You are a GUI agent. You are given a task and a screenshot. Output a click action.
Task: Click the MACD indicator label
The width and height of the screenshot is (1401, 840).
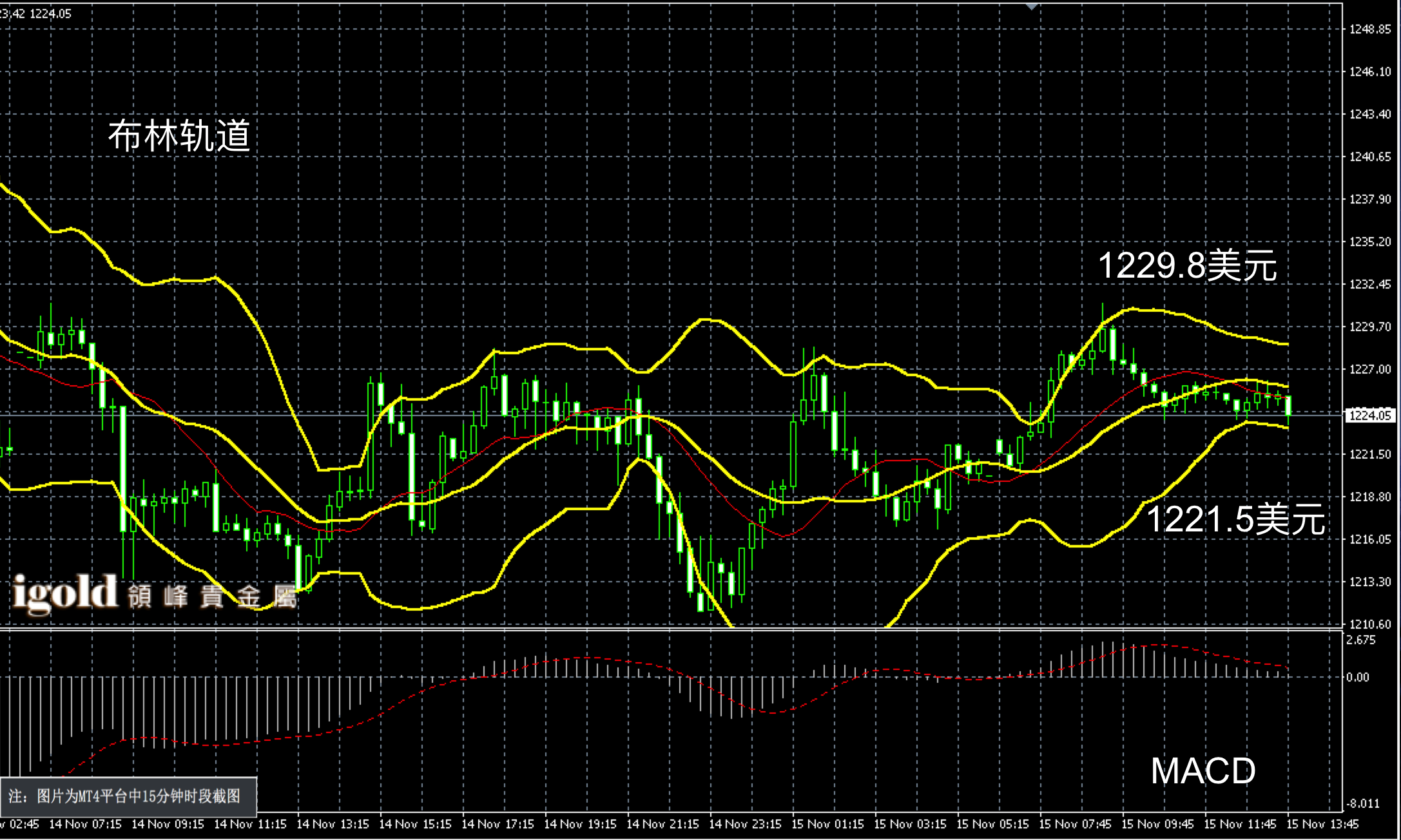pyautogui.click(x=1203, y=770)
